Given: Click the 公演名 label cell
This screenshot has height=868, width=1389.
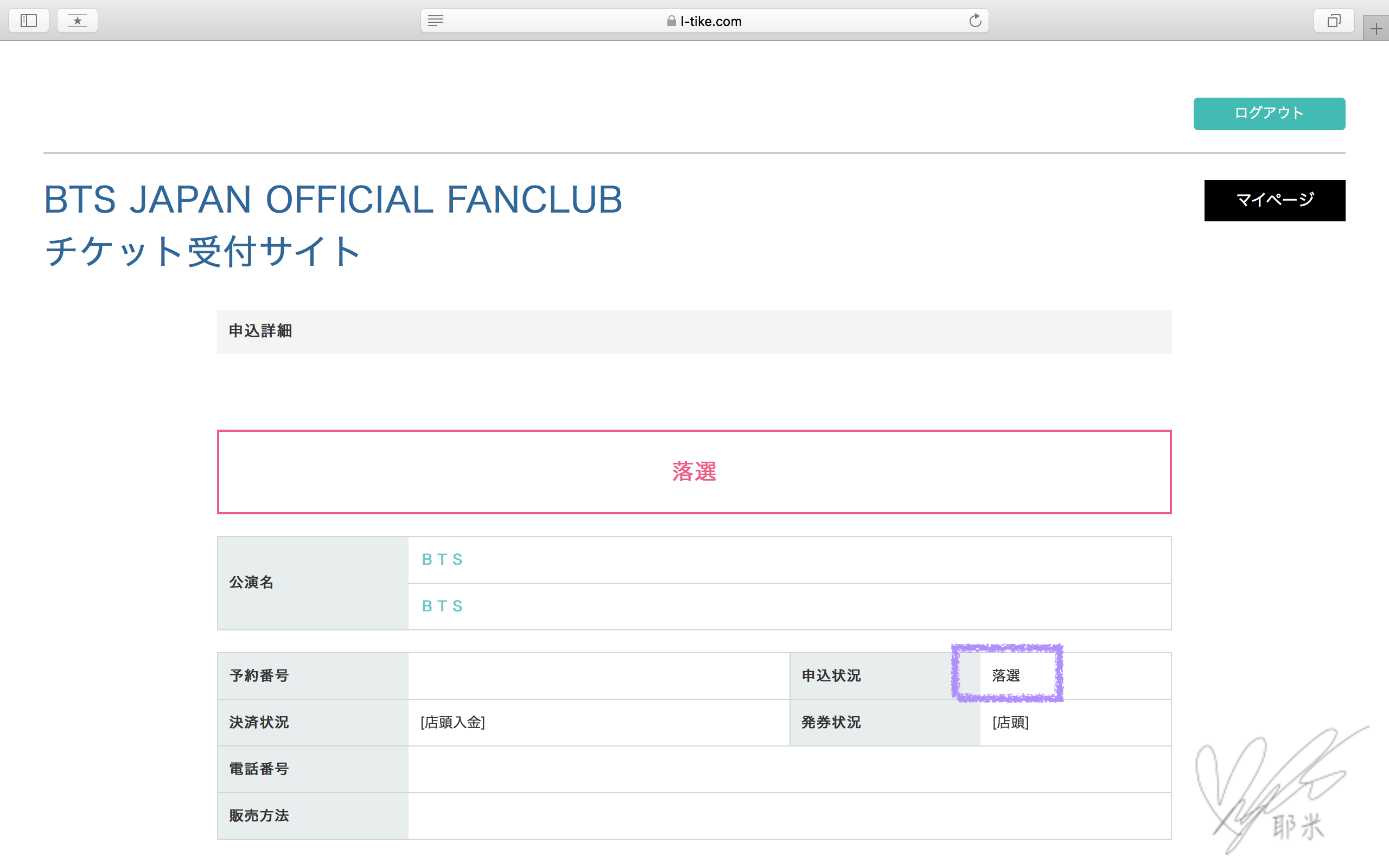Looking at the screenshot, I should coord(313,583).
